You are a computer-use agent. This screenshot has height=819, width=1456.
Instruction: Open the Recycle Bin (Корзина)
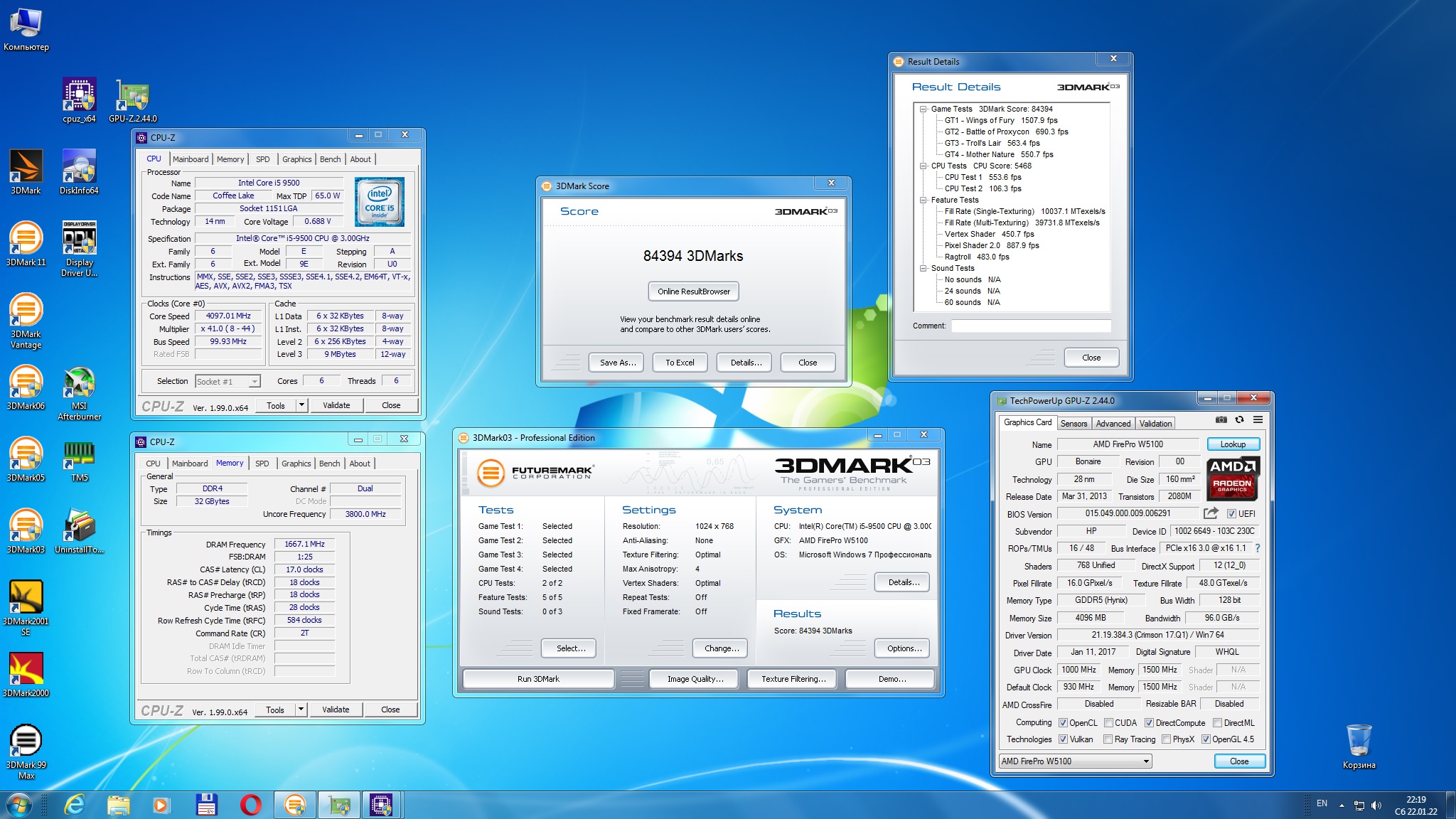coord(1359,746)
